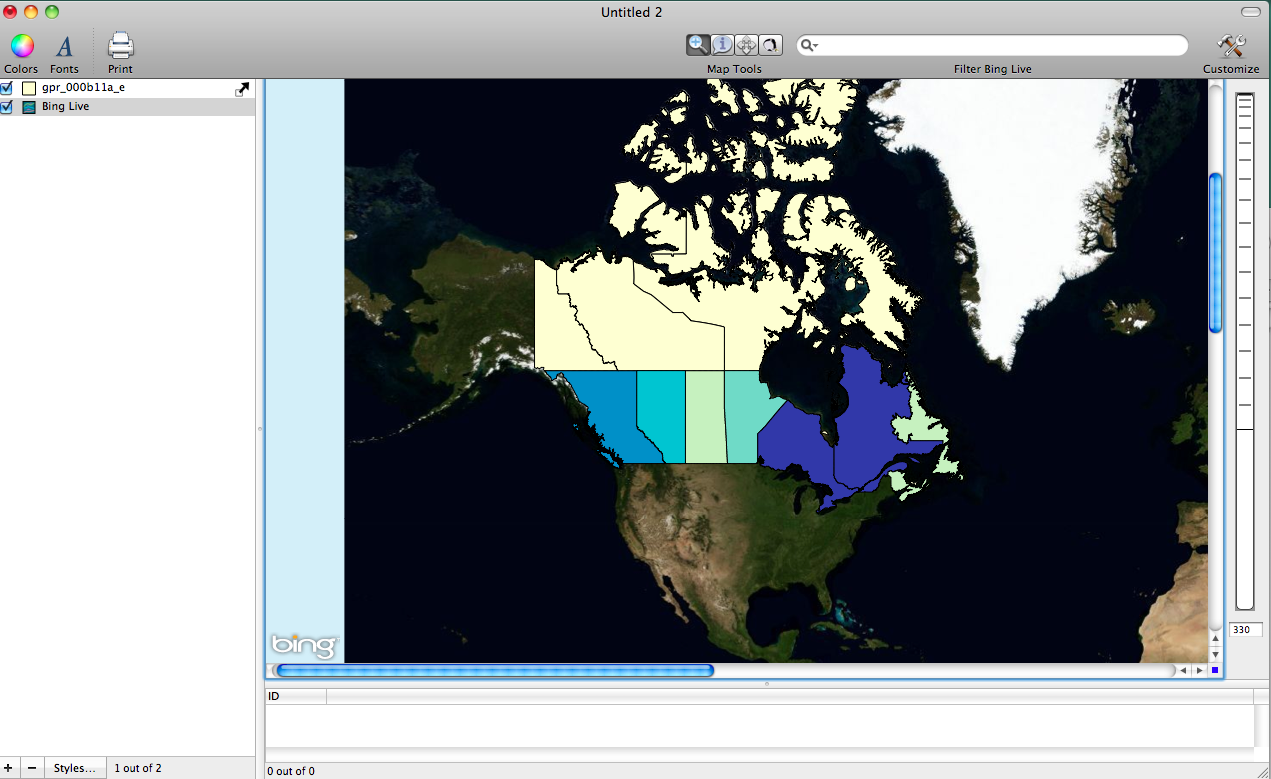This screenshot has height=779, width=1271.
Task: Open the search field magnifier dropdown
Action: pyautogui.click(x=807, y=45)
